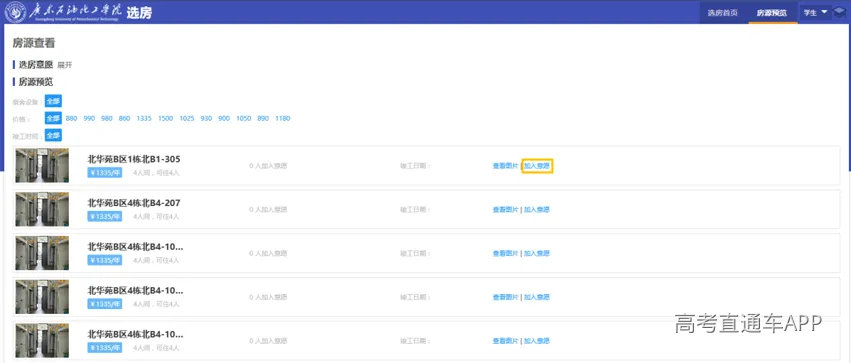Filter by price 1025
Screen dimensions: 851x363
point(187,118)
